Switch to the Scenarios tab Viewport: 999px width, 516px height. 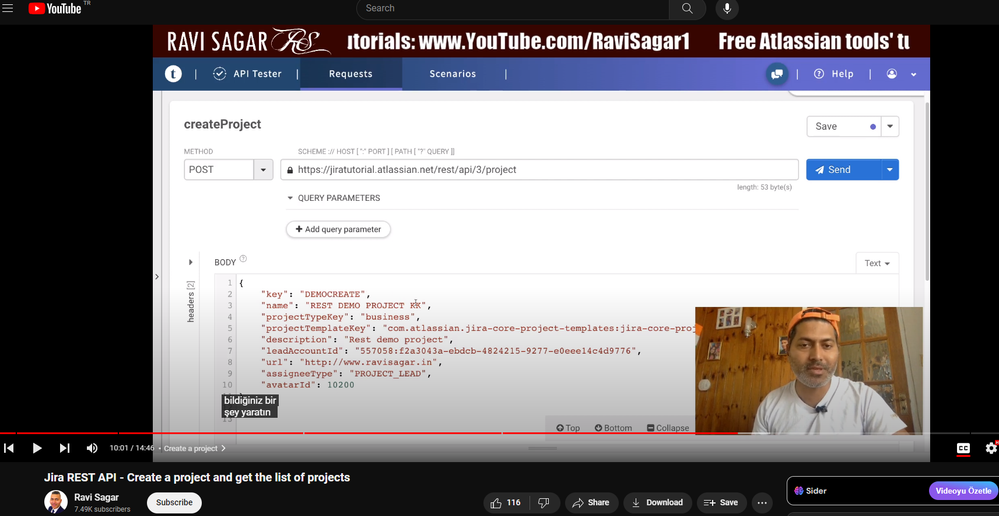pos(452,74)
